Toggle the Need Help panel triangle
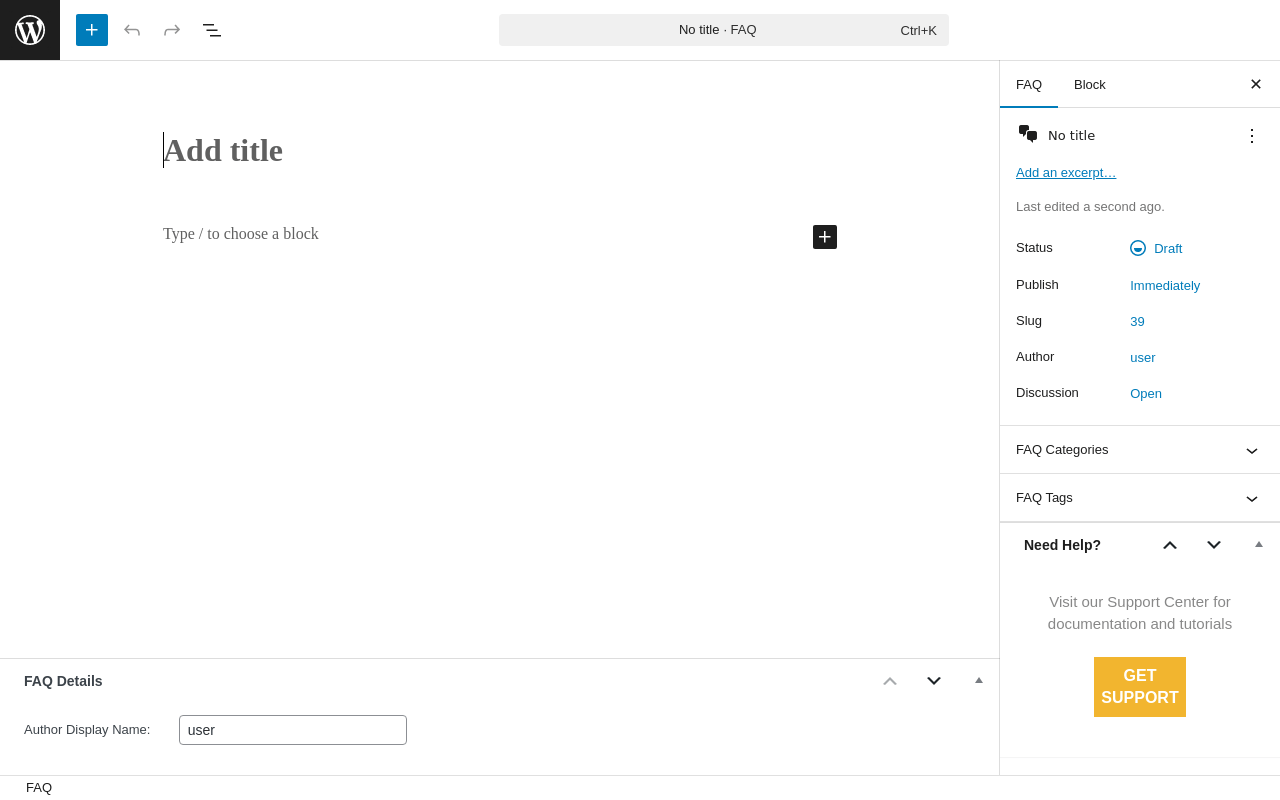Screen dimensions: 1280x800 tap(1259, 545)
